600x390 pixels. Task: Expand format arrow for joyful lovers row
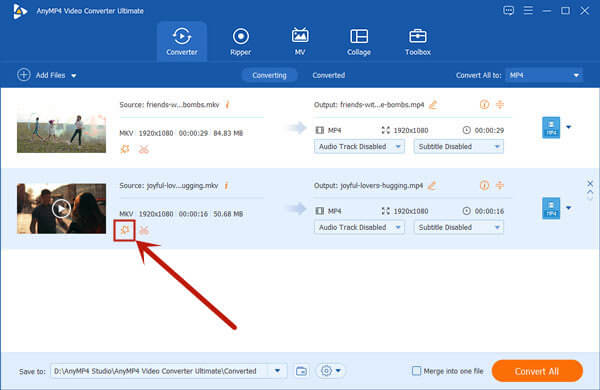click(x=569, y=208)
